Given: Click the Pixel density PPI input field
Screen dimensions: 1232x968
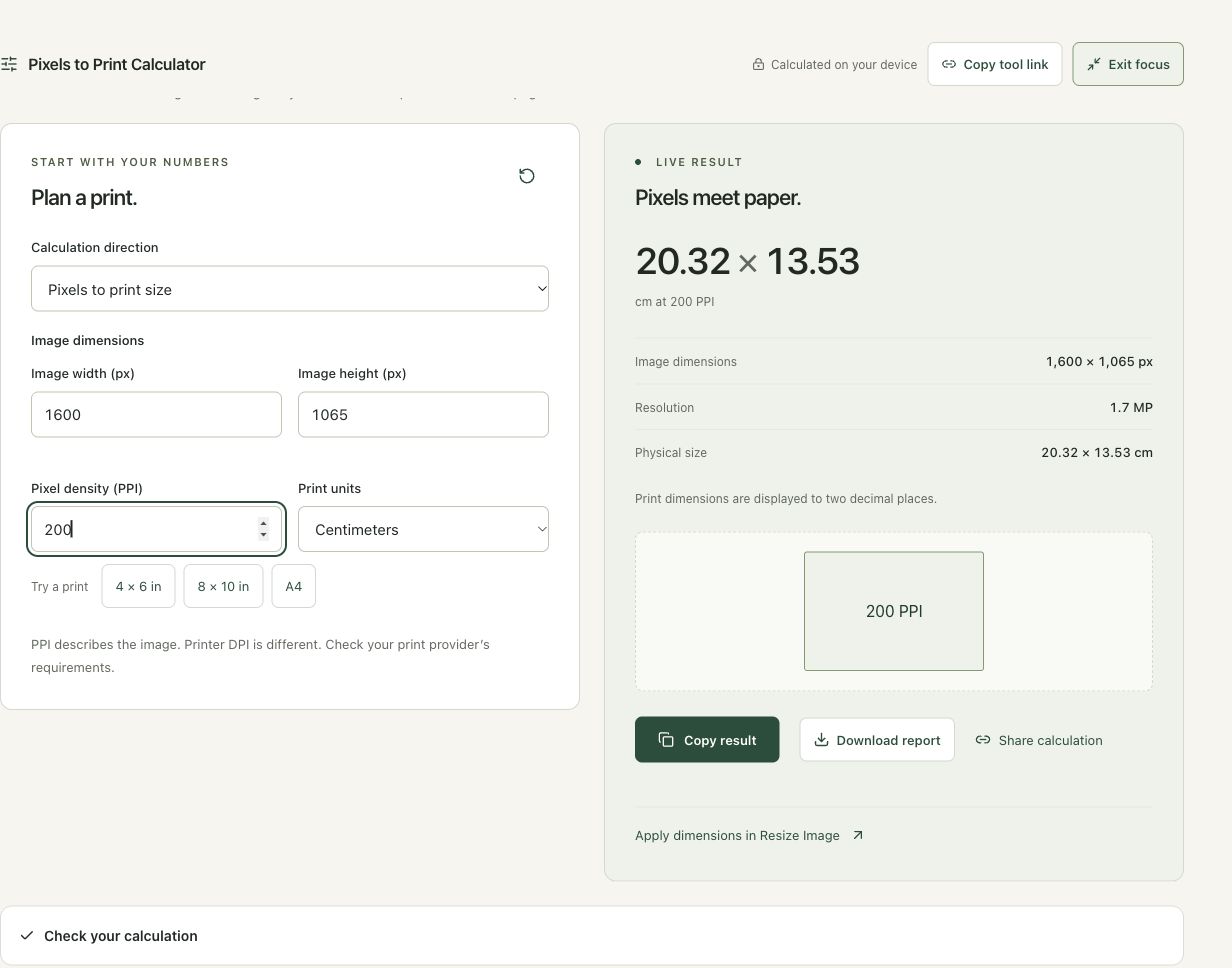Looking at the screenshot, I should (x=156, y=529).
